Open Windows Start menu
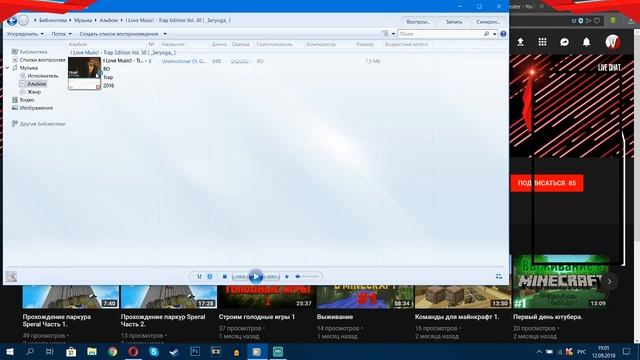Screen dimensions: 640x360 (x=9, y=352)
